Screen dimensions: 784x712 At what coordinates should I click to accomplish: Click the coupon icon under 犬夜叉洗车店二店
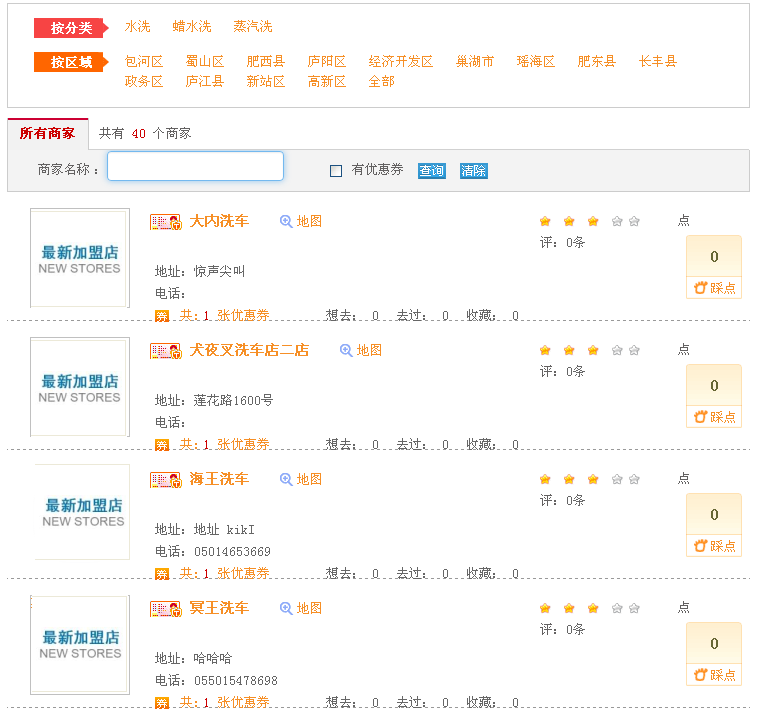pos(162,445)
